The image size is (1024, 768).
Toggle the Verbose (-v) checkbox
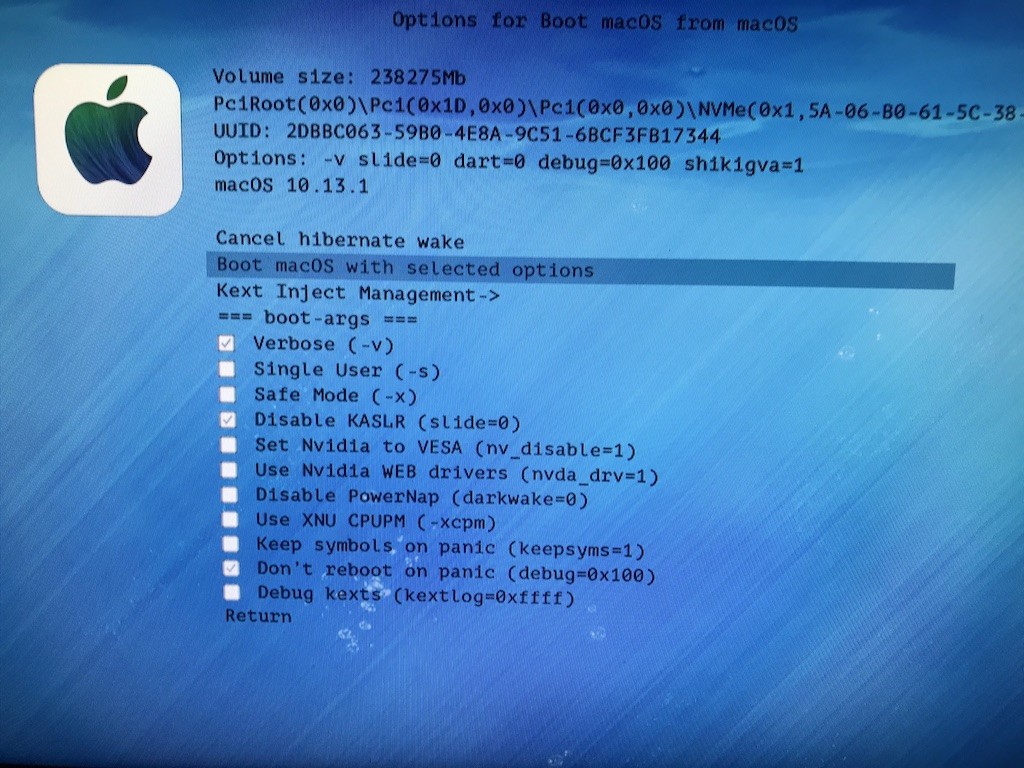tap(227, 343)
